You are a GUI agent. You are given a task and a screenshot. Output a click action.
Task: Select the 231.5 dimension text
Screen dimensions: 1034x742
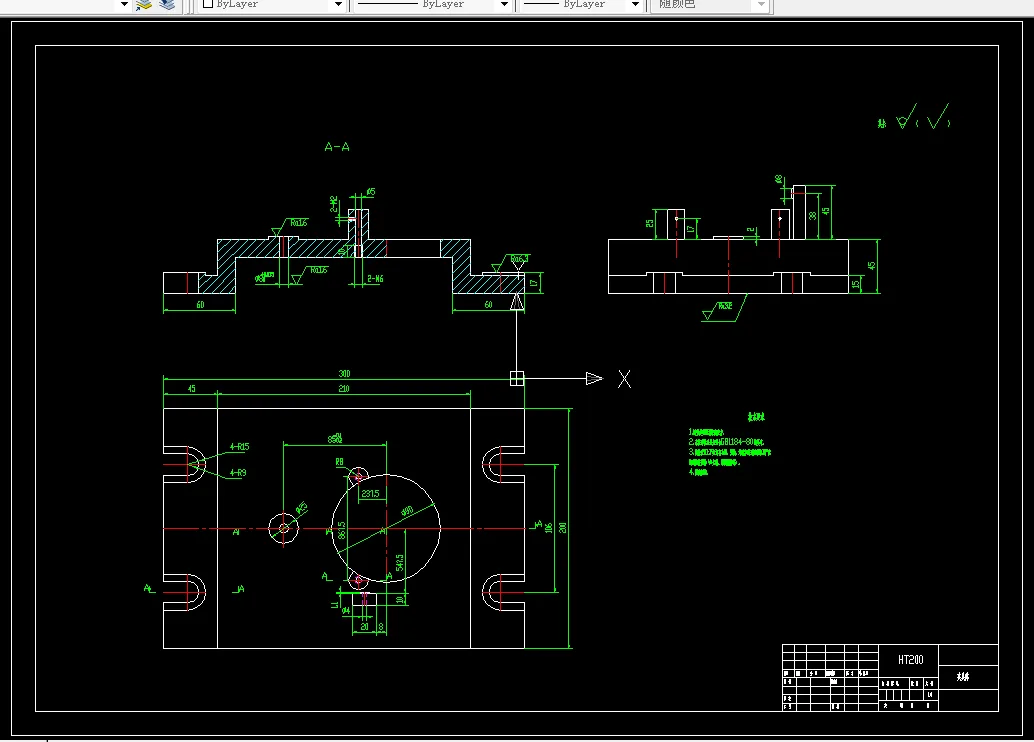(x=371, y=493)
